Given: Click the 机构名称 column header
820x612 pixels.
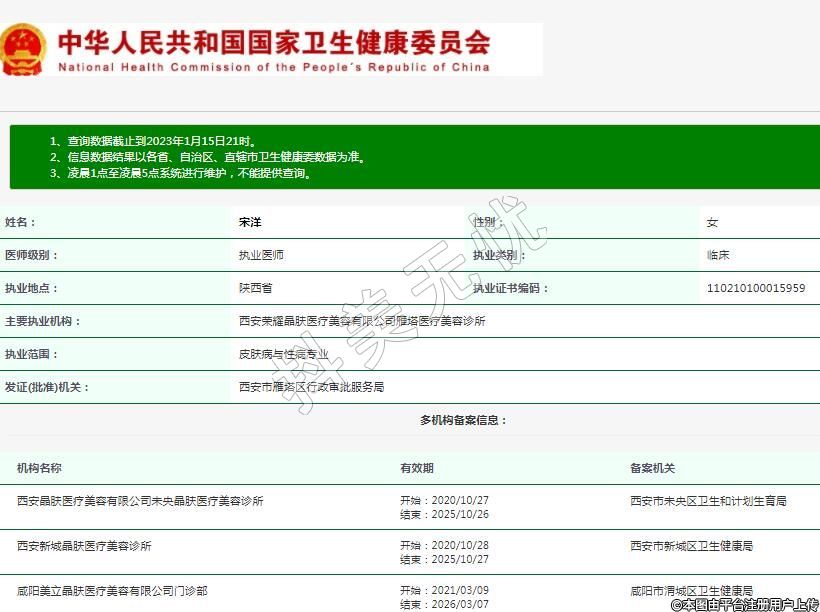Looking at the screenshot, I should click(39, 468).
